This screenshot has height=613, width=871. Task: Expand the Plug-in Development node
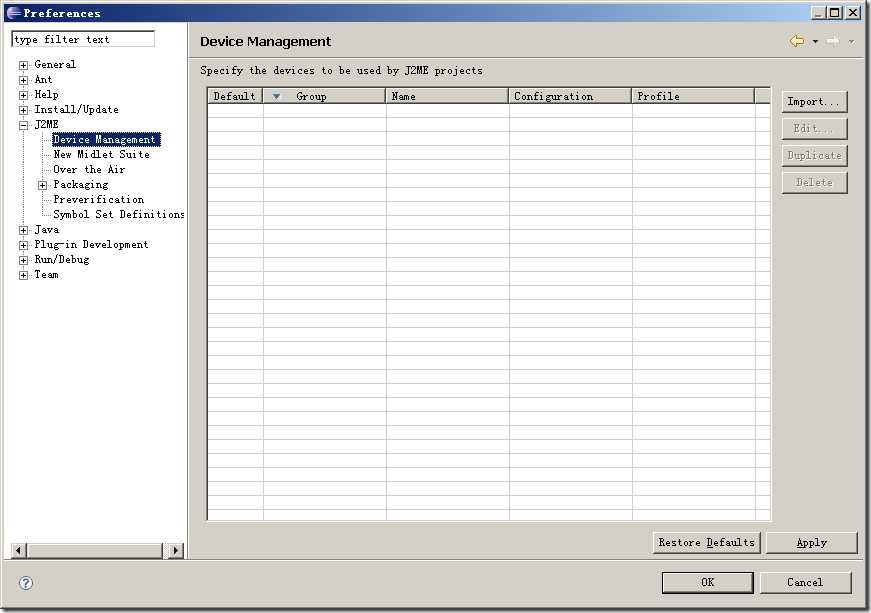pyautogui.click(x=23, y=245)
